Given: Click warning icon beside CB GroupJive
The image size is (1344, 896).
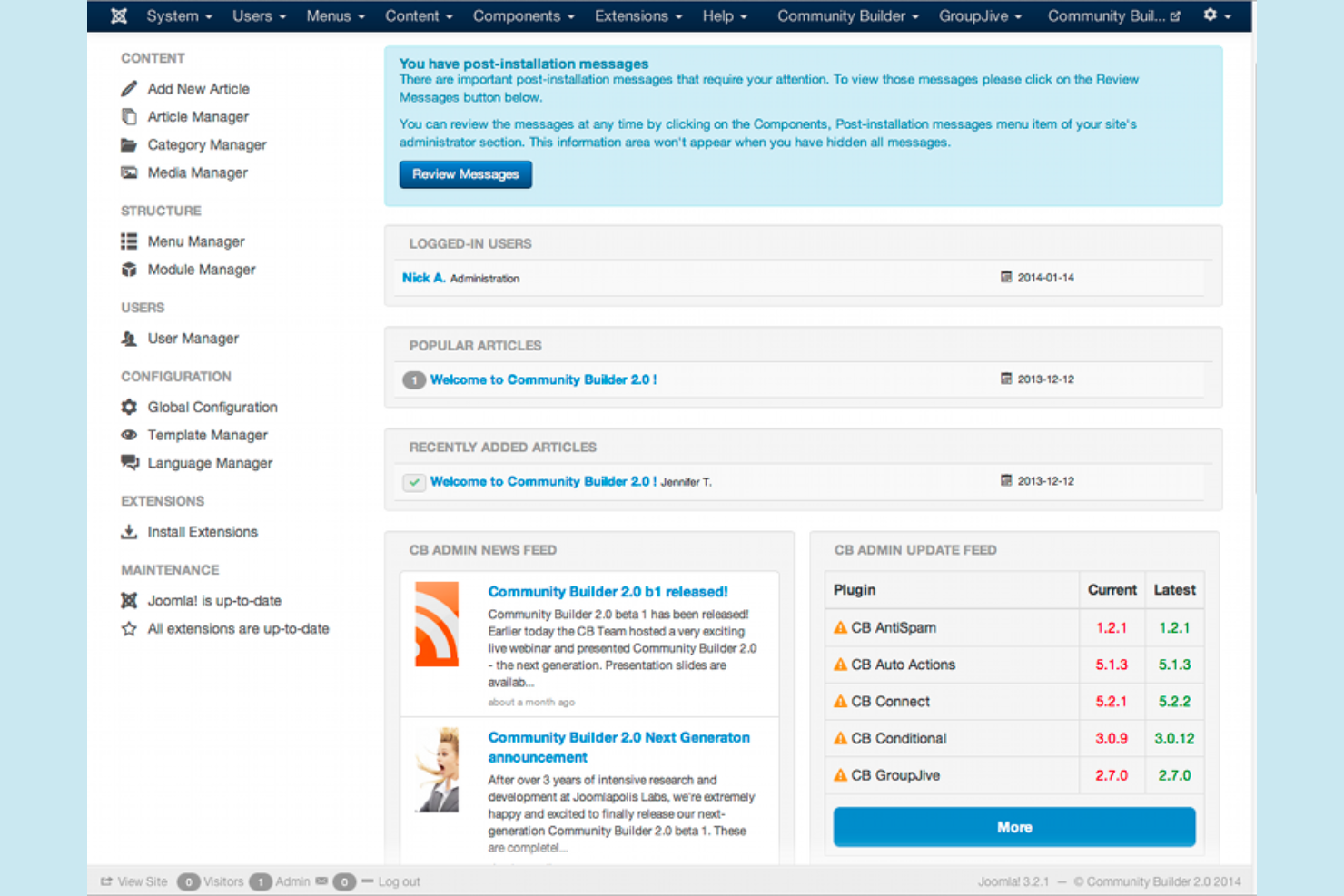Looking at the screenshot, I should pyautogui.click(x=840, y=775).
